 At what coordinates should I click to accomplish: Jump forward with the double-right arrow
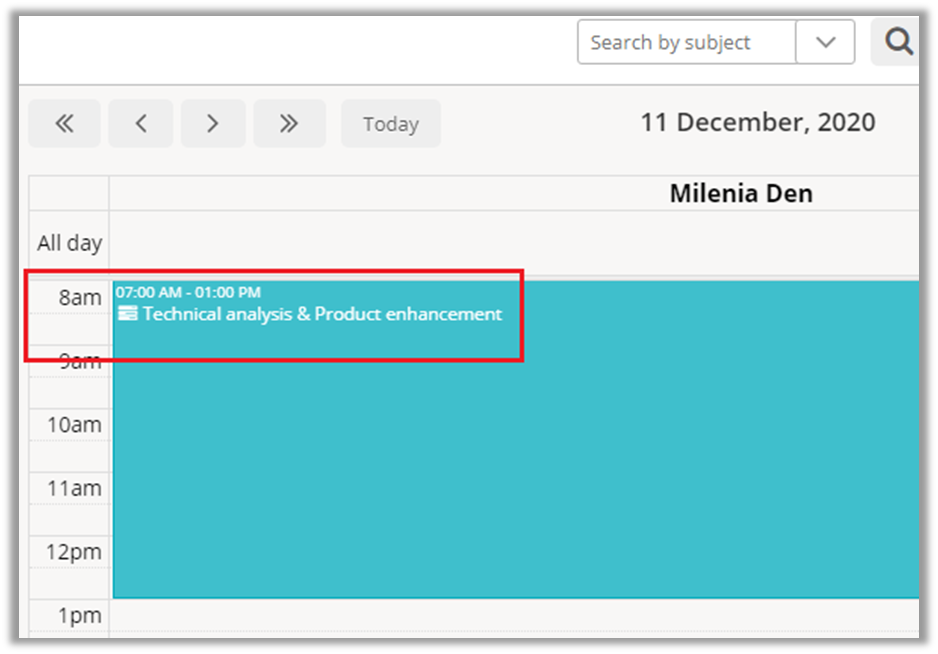click(x=289, y=123)
